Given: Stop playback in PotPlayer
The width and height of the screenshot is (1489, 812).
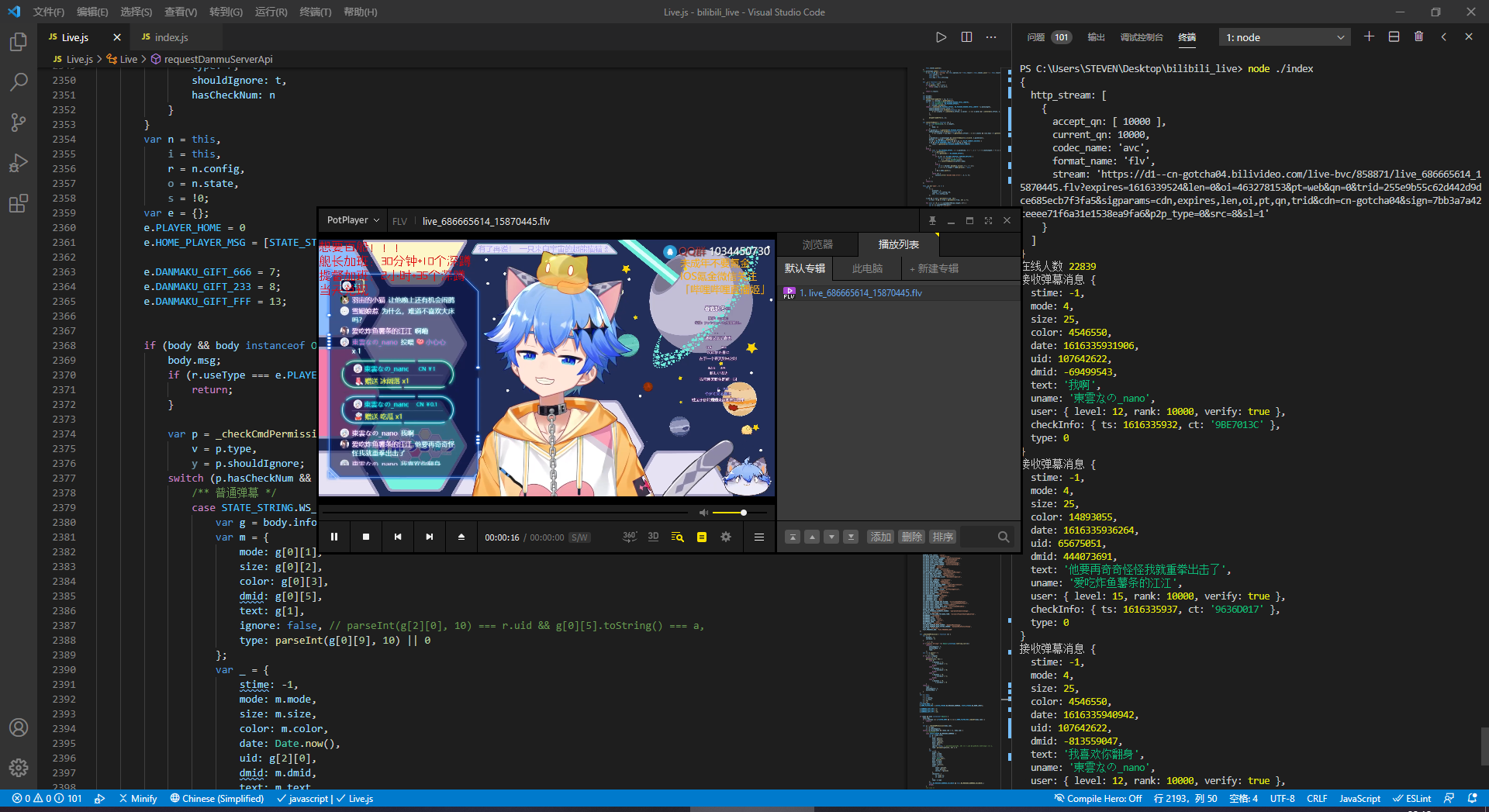Looking at the screenshot, I should click(x=366, y=537).
